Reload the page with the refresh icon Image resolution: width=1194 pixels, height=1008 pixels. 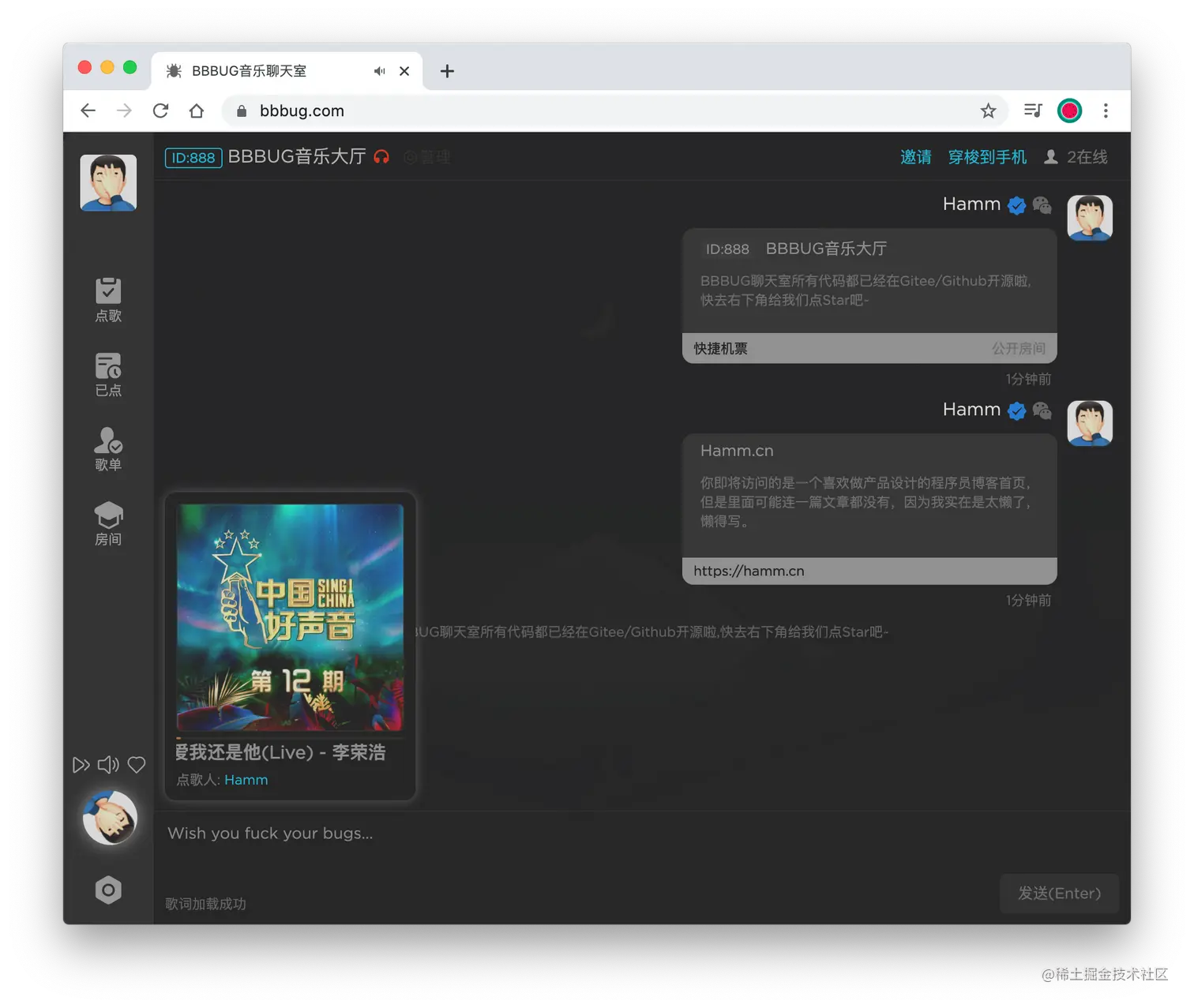tap(160, 111)
